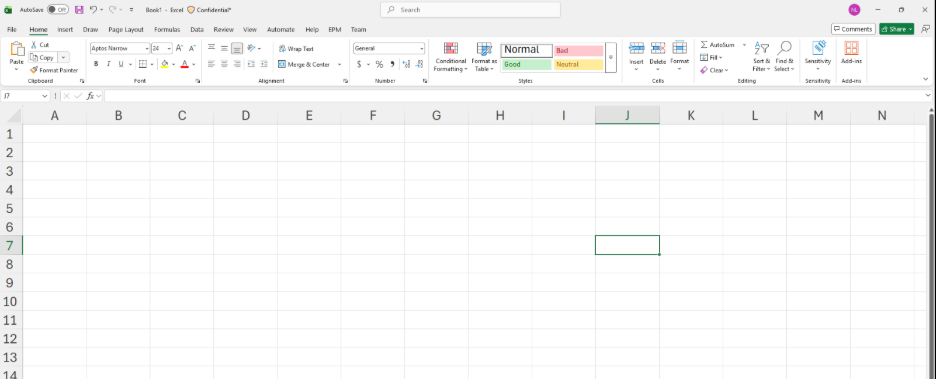Switch to the Page Layout tab
Image resolution: width=936 pixels, height=379 pixels.
click(x=126, y=29)
